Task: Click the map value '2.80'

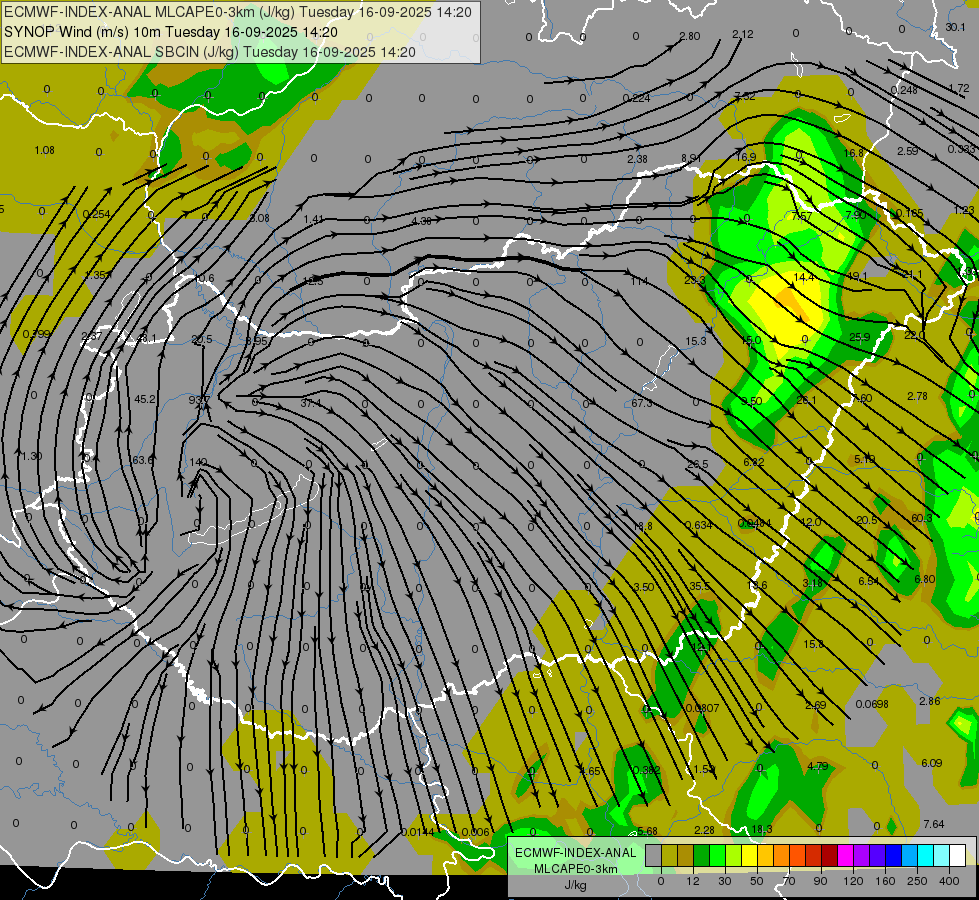Action: click(690, 36)
